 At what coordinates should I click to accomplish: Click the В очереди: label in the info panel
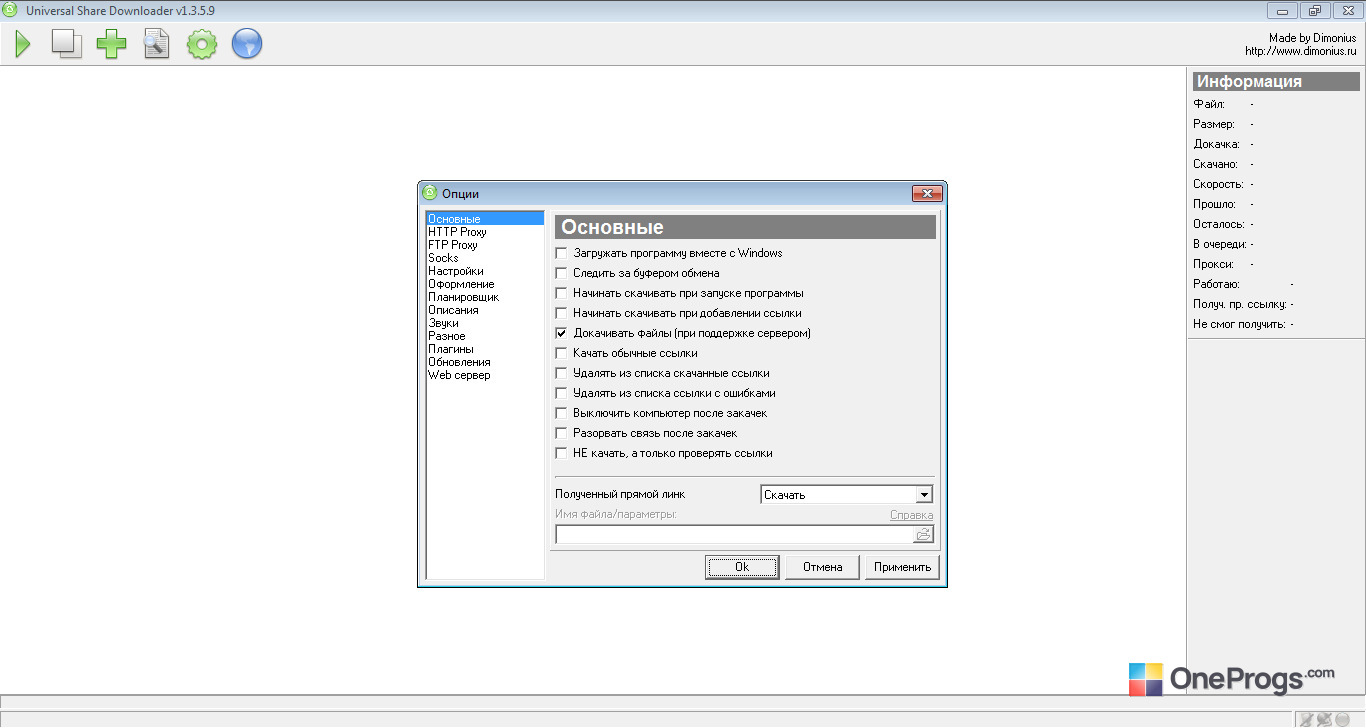[1220, 244]
